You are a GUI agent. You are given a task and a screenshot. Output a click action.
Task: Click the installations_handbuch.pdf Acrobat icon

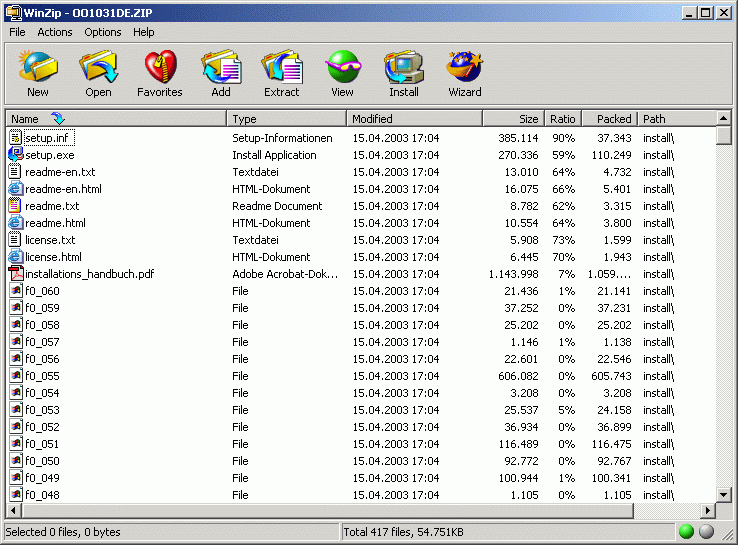pos(16,273)
